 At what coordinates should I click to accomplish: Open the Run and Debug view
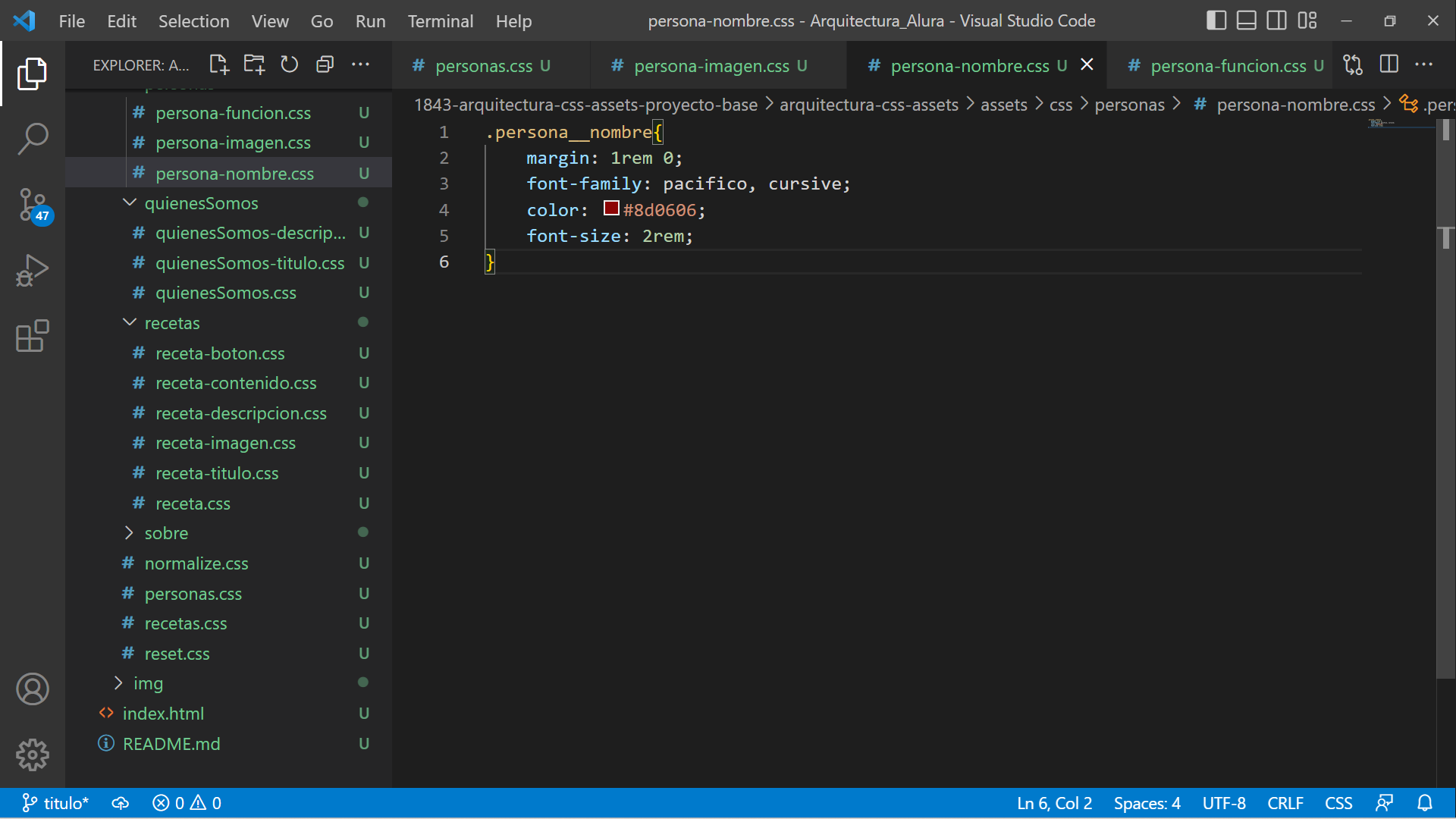pos(32,271)
